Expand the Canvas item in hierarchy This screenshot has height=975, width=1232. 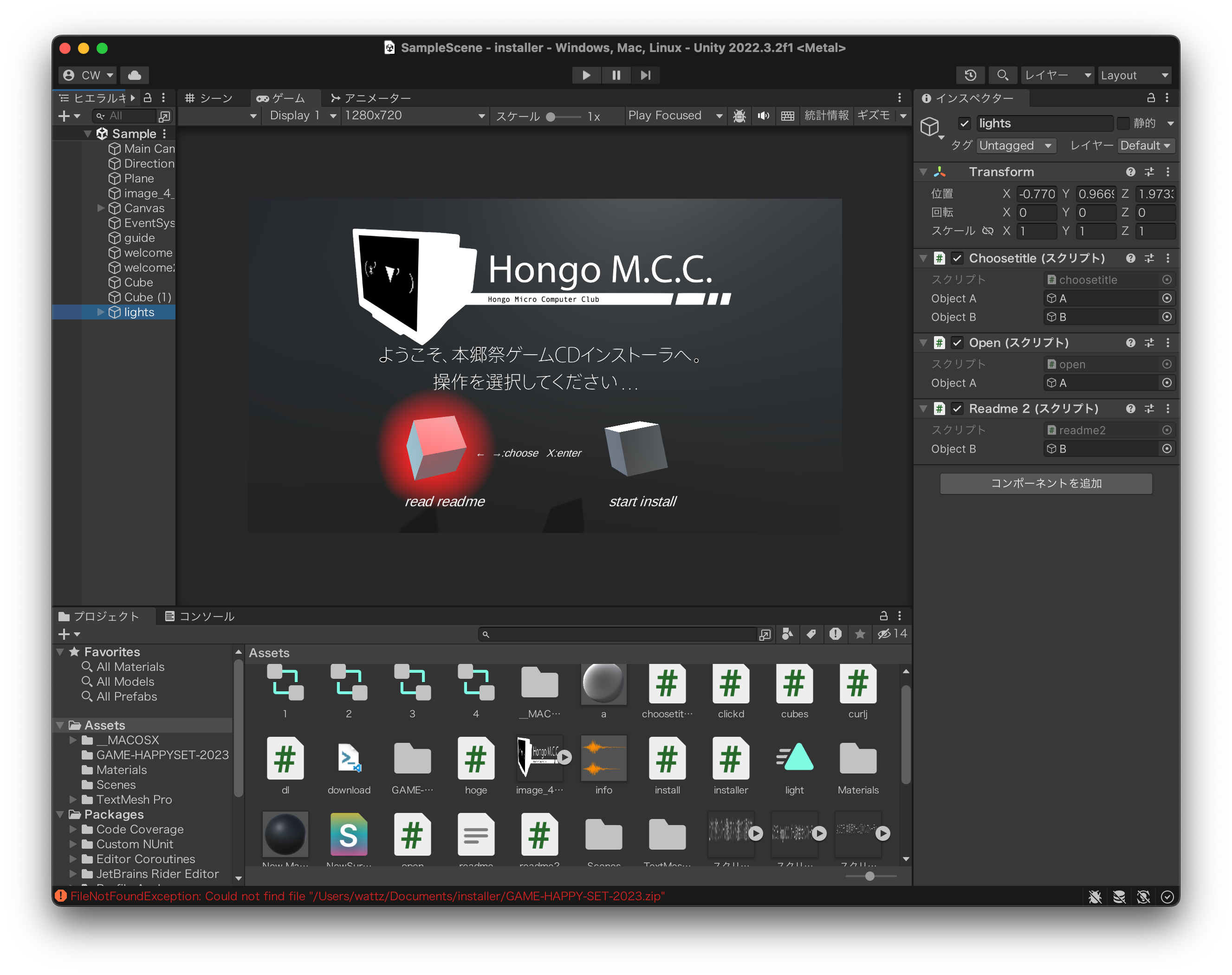[x=101, y=208]
